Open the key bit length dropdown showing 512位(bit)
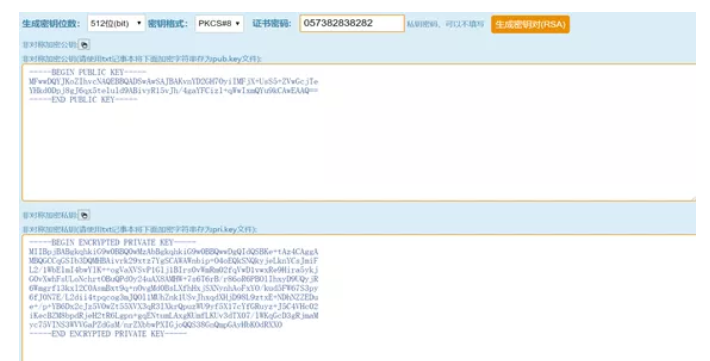The width and height of the screenshot is (710, 361). click(x=116, y=23)
